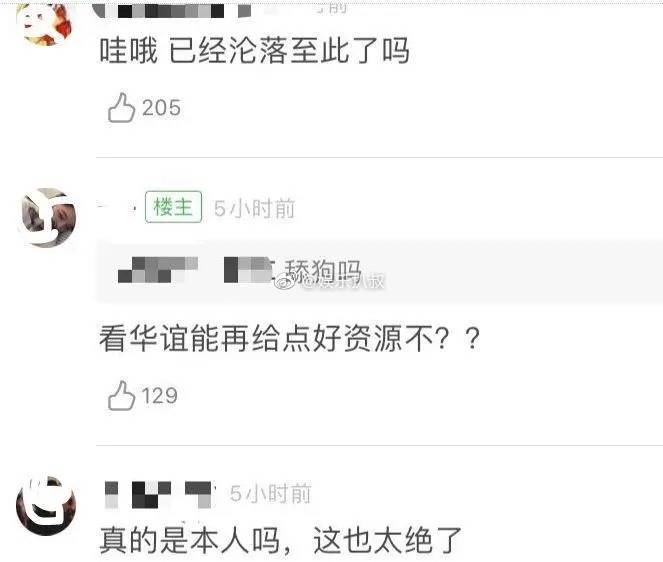Click the 5小时前 timestamp next to 楼主

[255, 208]
